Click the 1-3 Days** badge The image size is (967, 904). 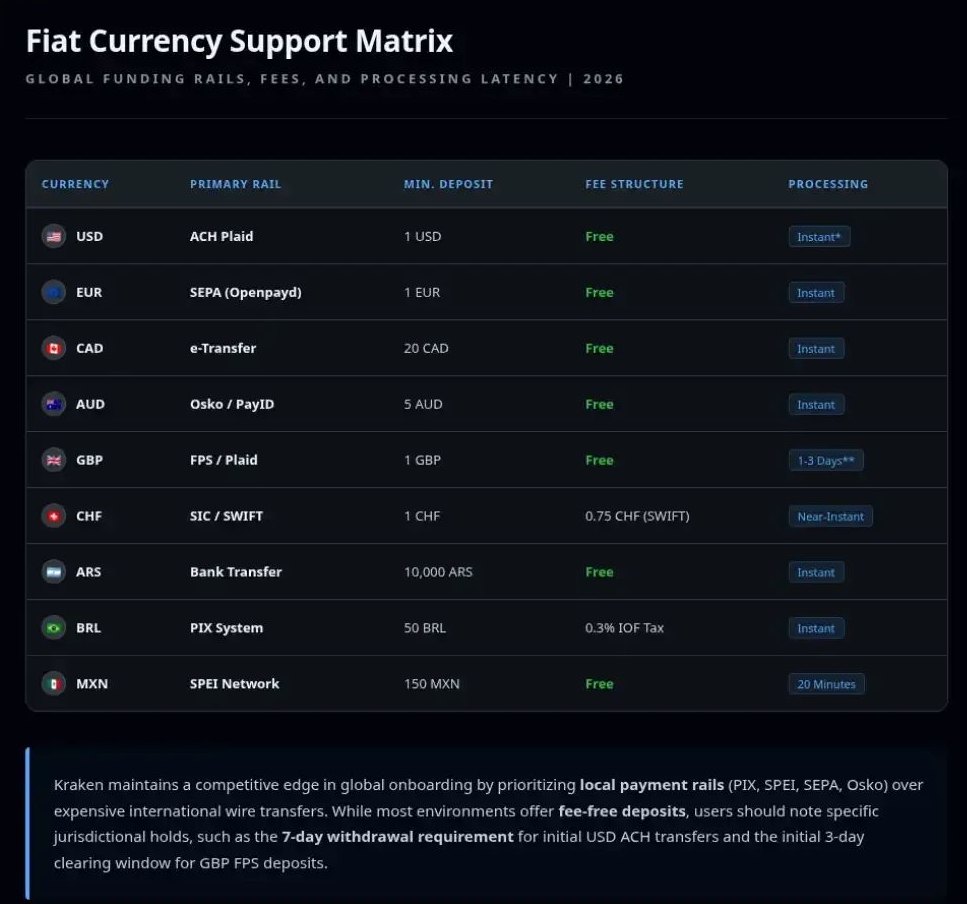click(826, 461)
